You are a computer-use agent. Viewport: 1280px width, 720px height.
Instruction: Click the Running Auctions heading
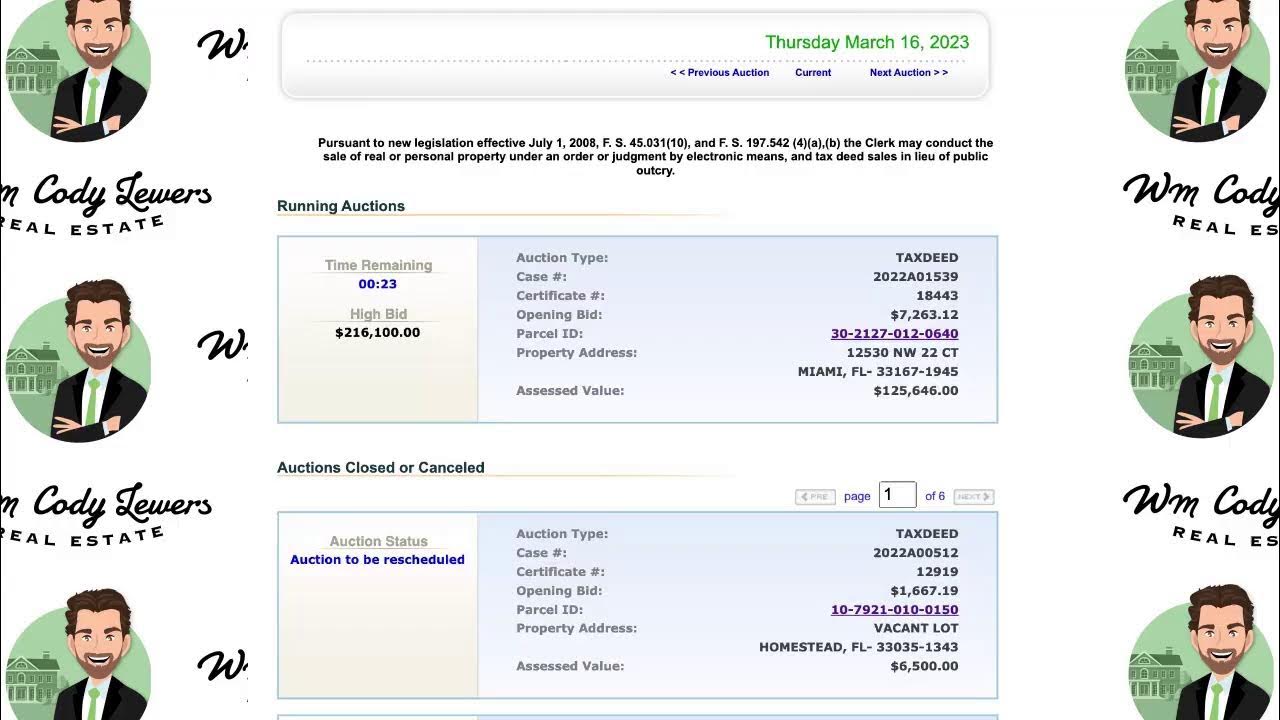point(341,206)
